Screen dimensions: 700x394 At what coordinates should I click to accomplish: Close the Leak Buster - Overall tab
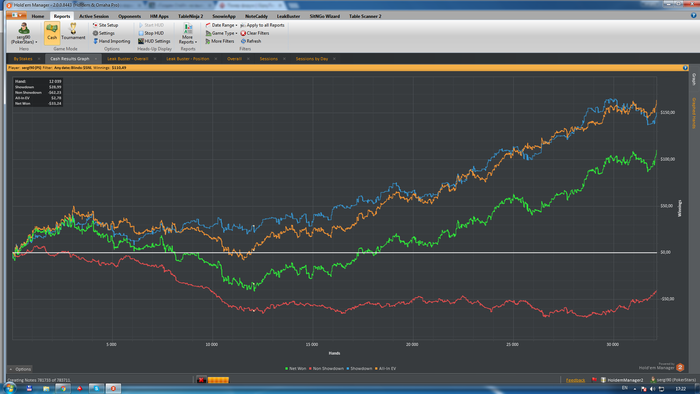coord(155,59)
